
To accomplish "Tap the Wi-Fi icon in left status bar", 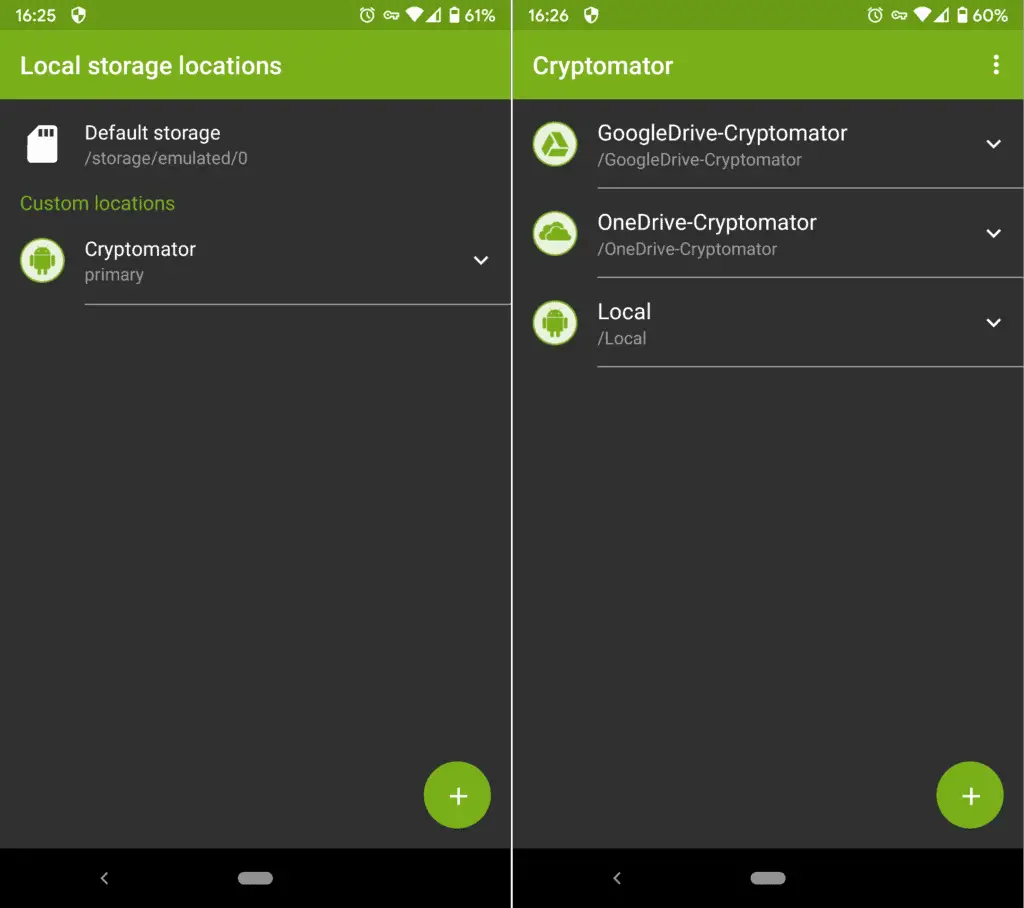I will tap(414, 14).
